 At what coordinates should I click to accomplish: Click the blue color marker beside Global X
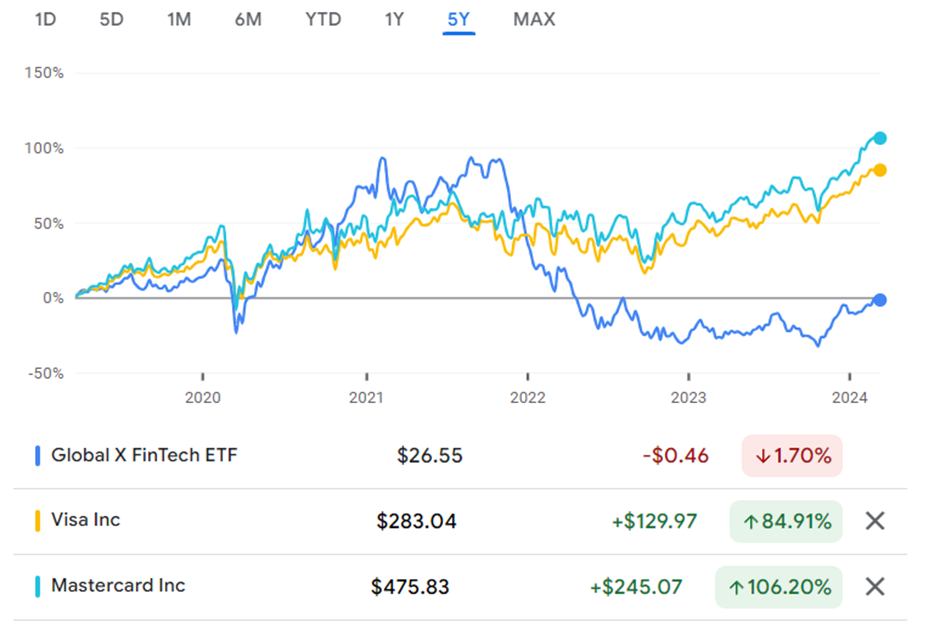[38, 456]
